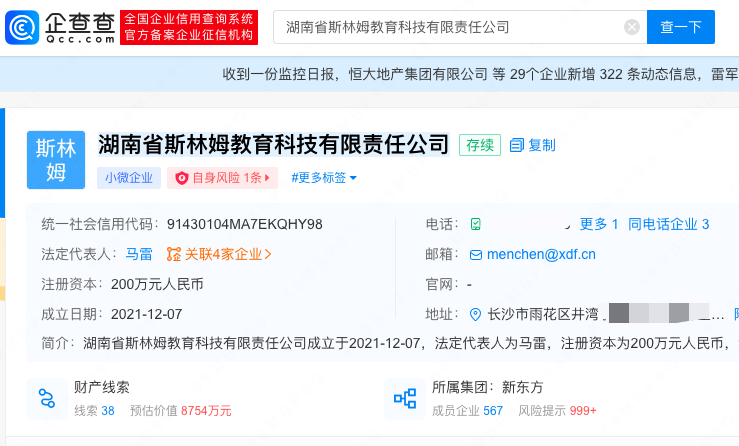Image resolution: width=739 pixels, height=446 pixels.
Task: Click the copy icon beside 复制
Action: (x=517, y=145)
